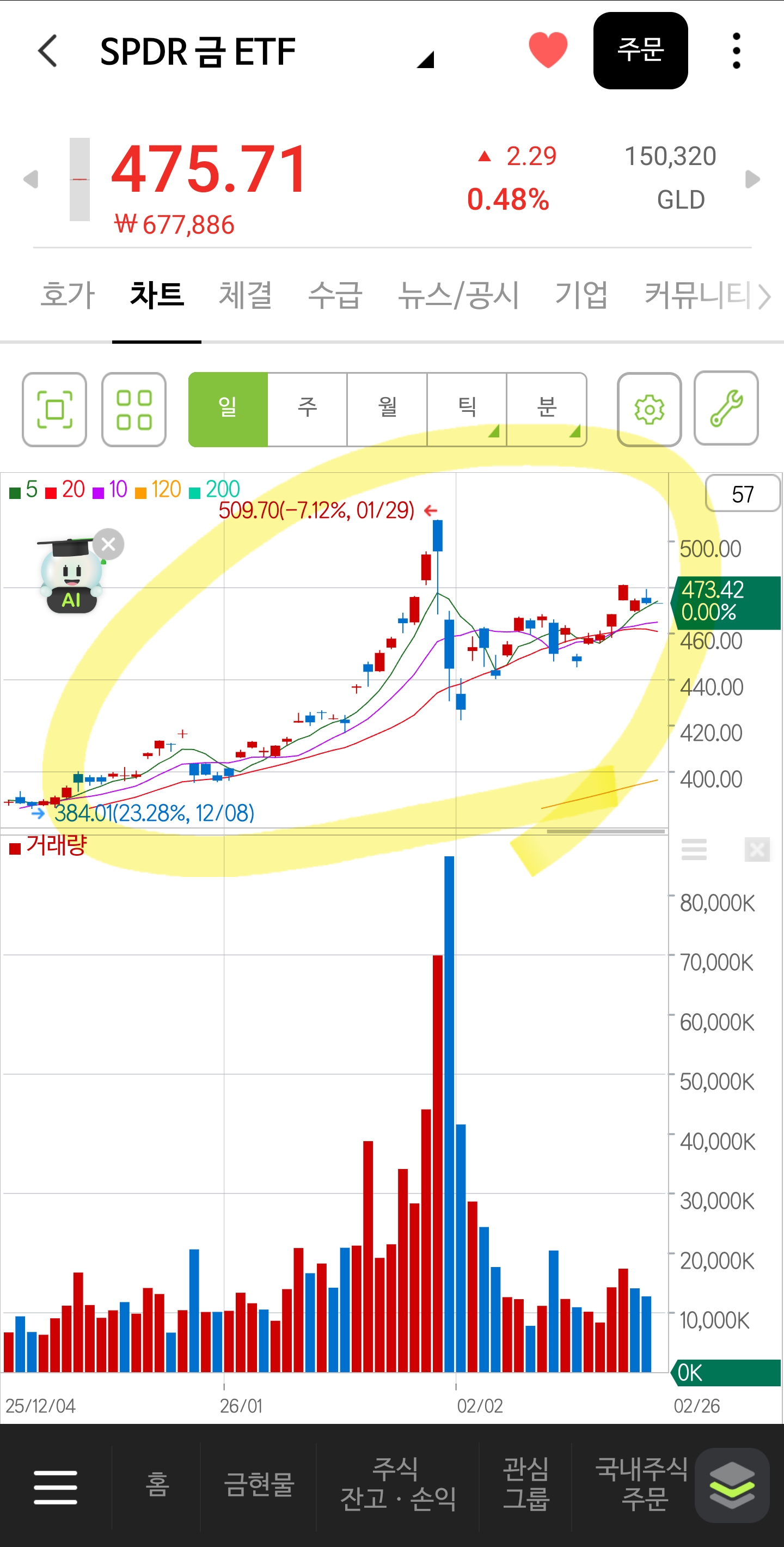The height and width of the screenshot is (1547, 784).
Task: Edit the candle count field showing 57
Action: click(x=742, y=494)
